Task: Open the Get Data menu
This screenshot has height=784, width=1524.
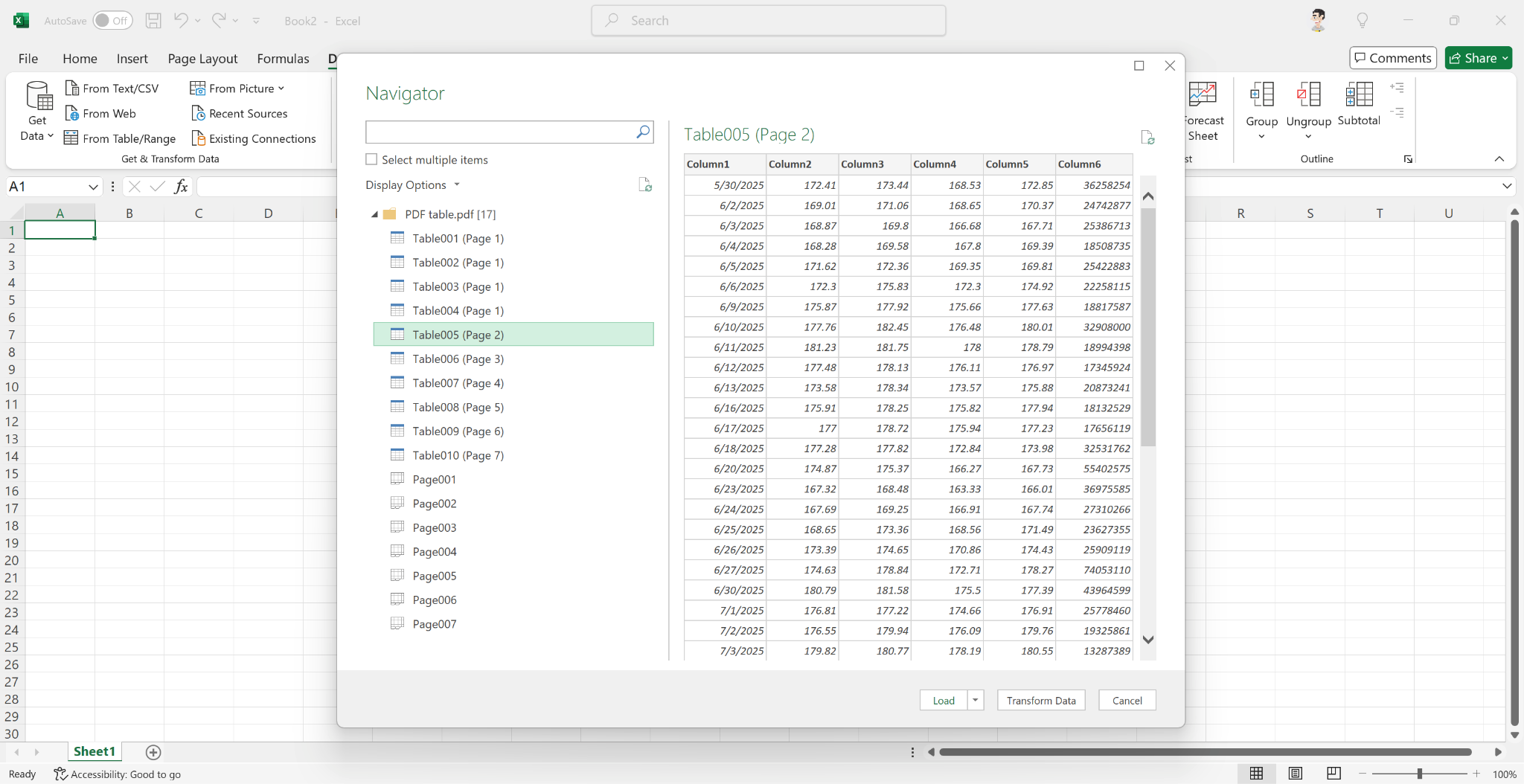Action: pos(37,112)
